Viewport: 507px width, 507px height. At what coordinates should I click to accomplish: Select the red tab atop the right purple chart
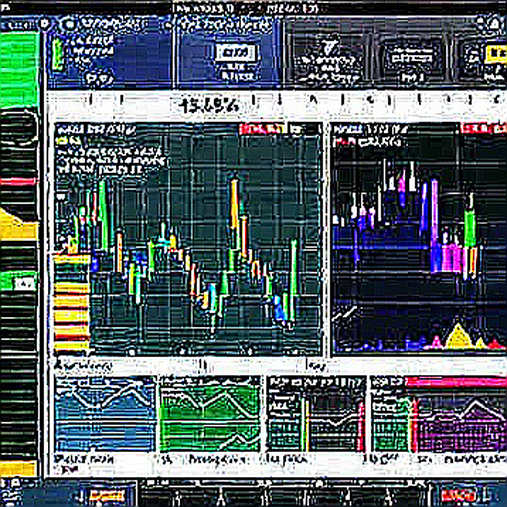tap(483, 128)
